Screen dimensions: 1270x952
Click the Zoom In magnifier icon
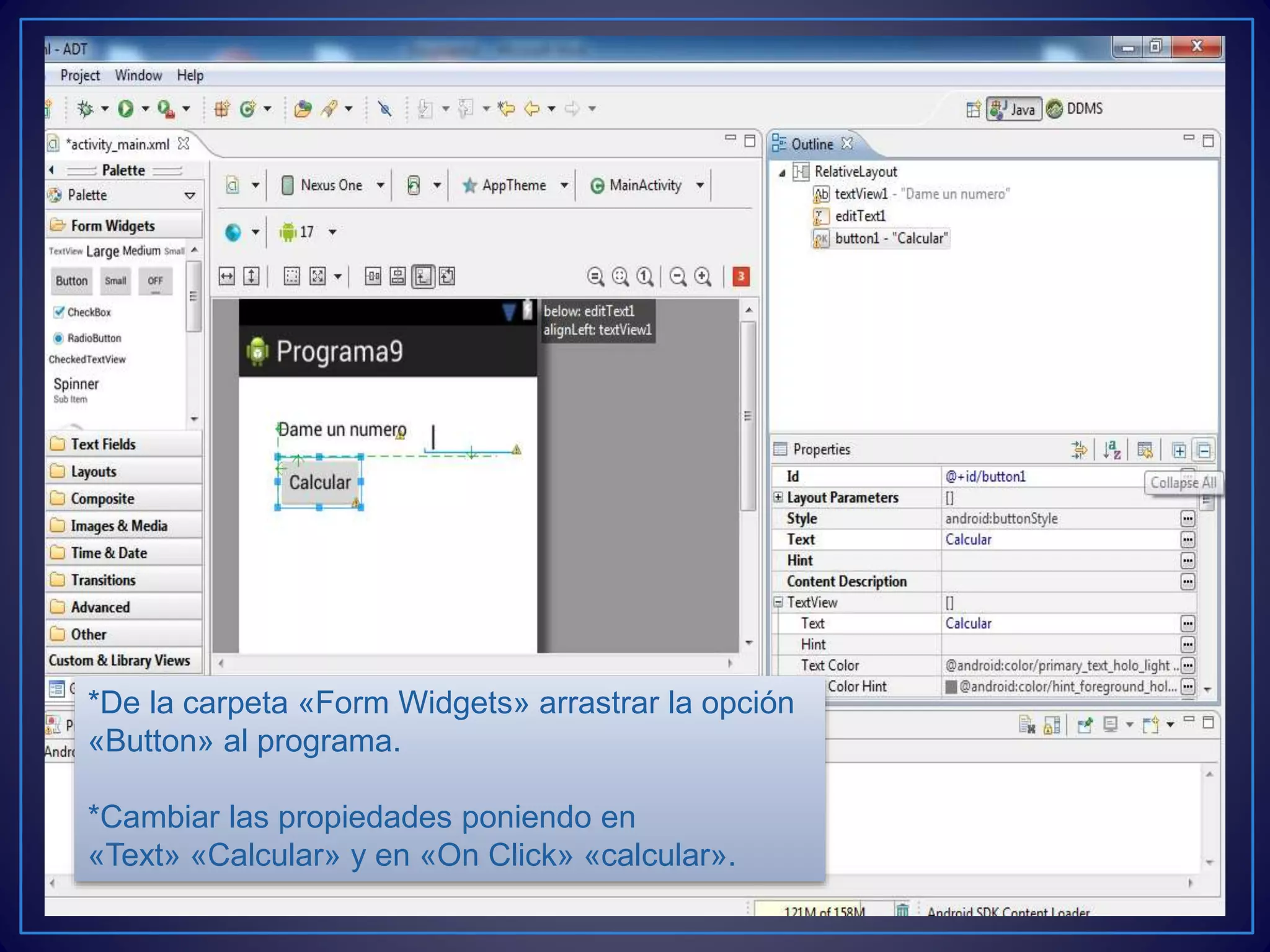point(703,276)
